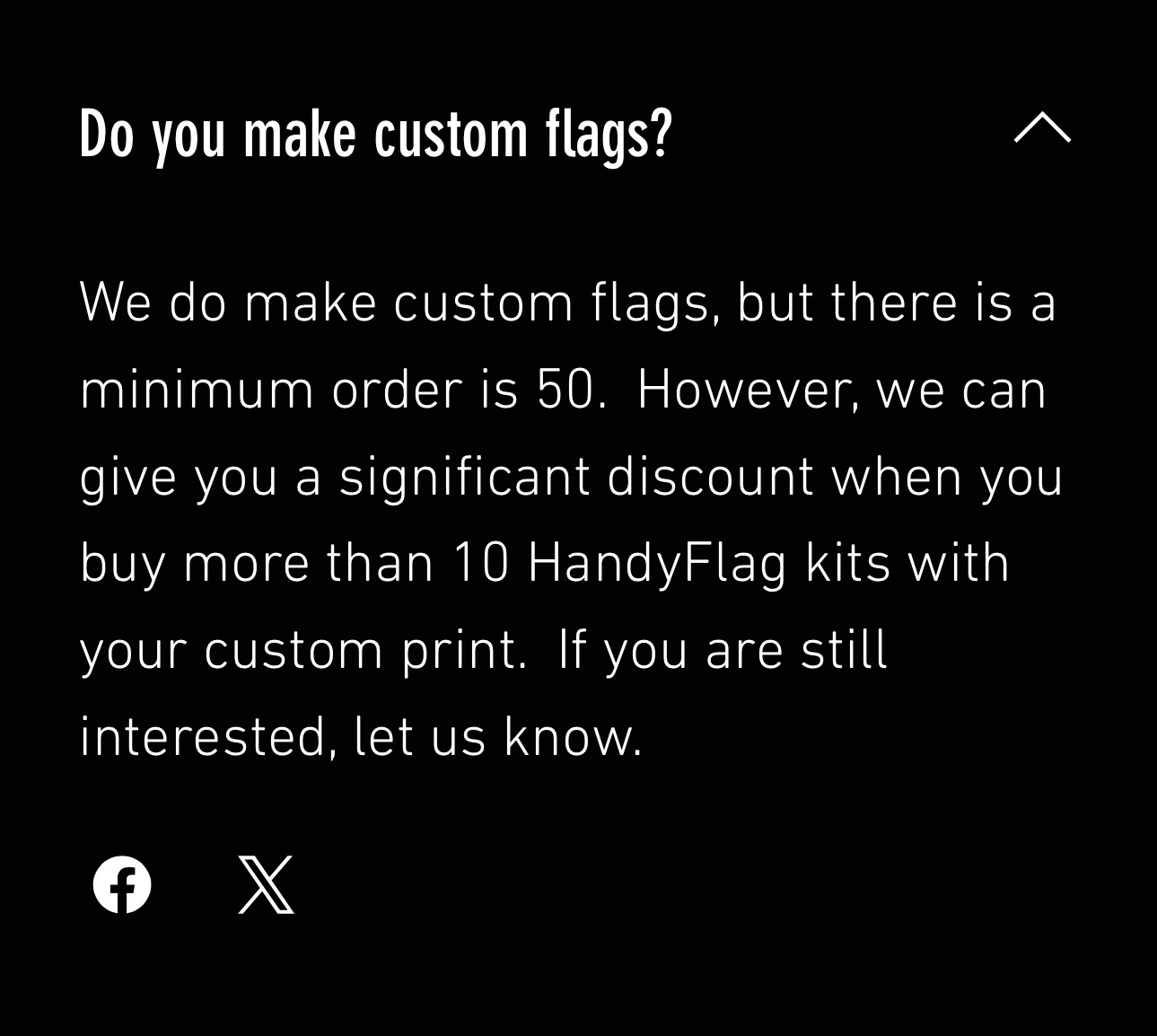Click the word "significant" in the answer
Viewport: 1157px width, 1036px height.
click(464, 477)
